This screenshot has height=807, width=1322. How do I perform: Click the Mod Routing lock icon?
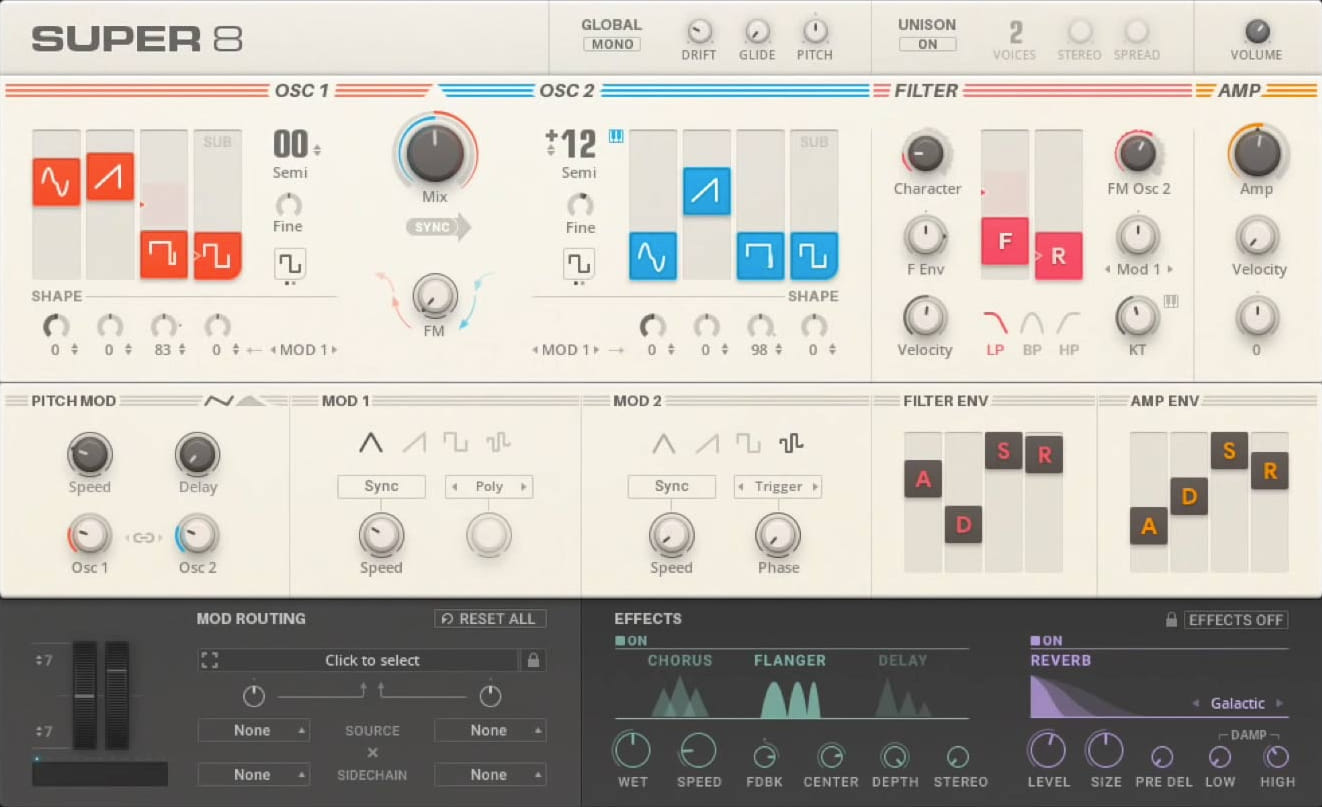point(533,660)
